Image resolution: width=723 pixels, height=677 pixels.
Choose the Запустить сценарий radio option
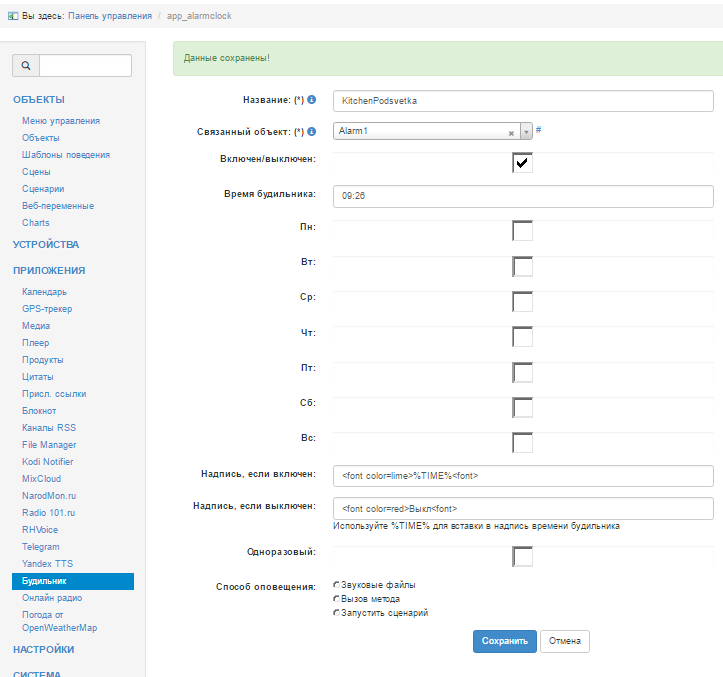coord(336,613)
